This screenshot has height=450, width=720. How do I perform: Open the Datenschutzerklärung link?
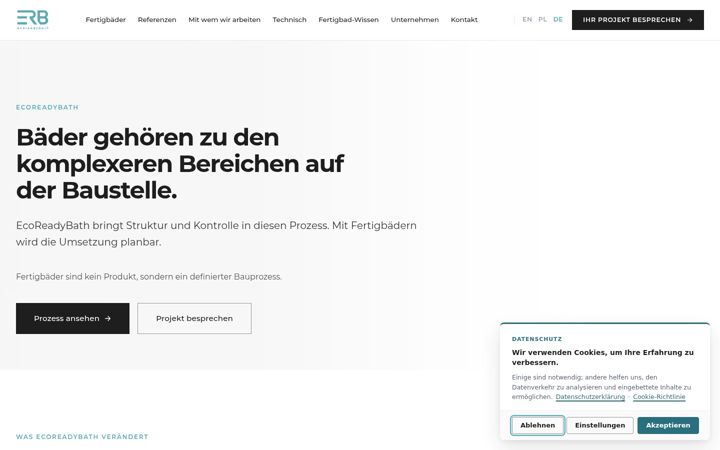pyautogui.click(x=590, y=397)
